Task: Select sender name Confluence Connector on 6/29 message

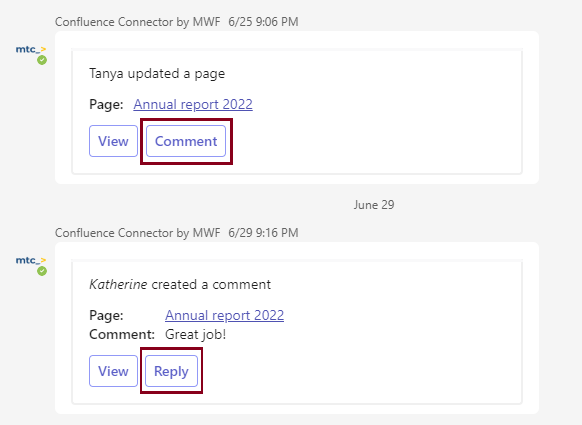Action: 138,233
